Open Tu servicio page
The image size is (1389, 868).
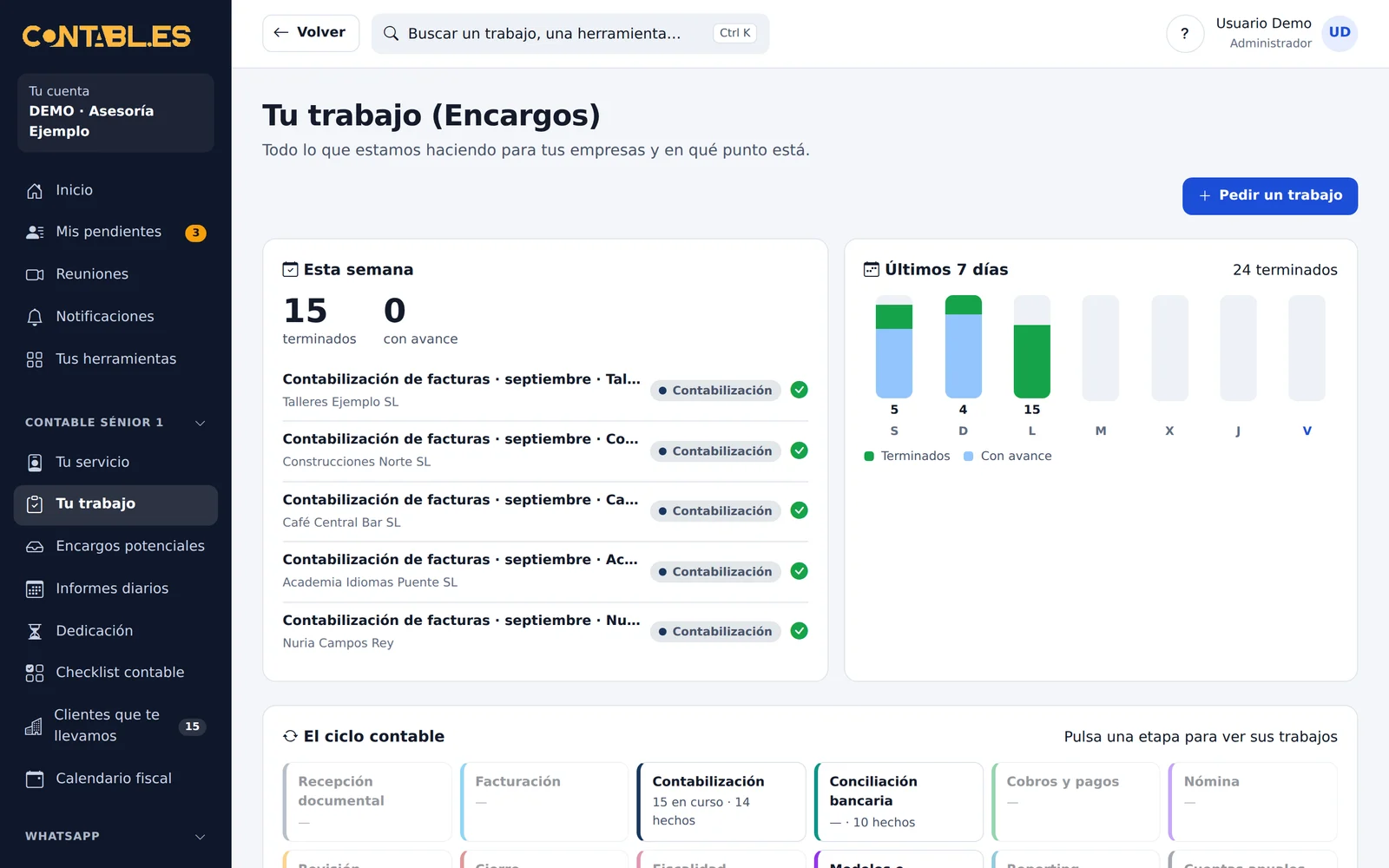115,463
